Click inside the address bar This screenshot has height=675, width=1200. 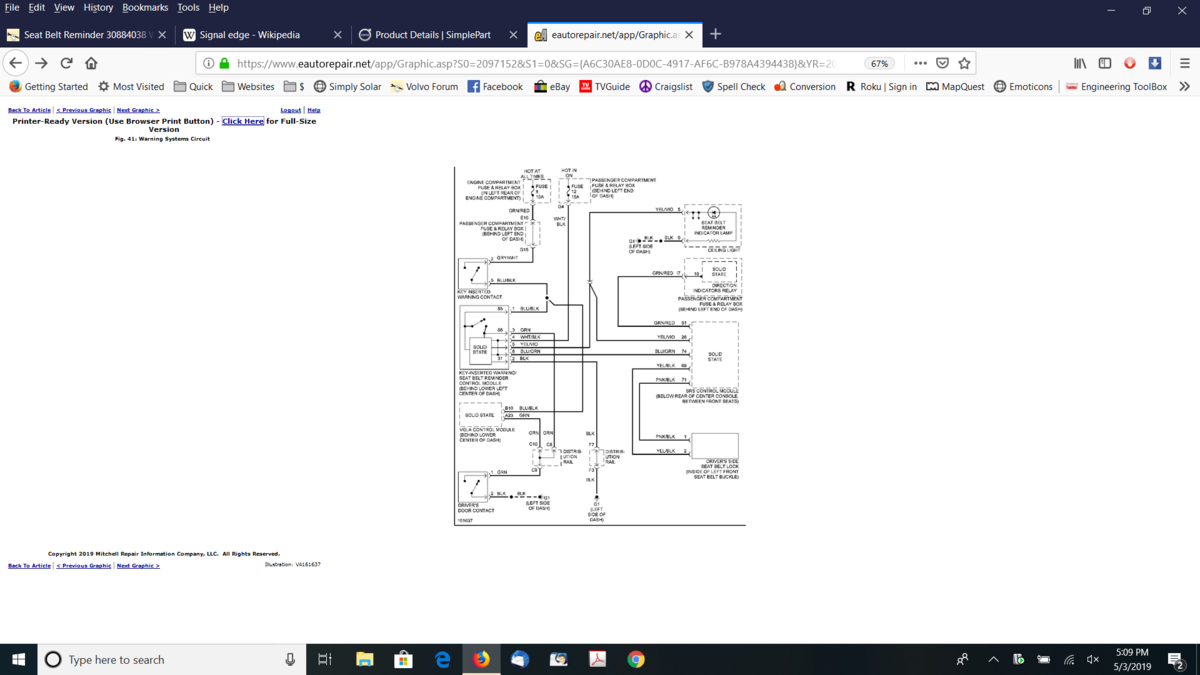click(550, 62)
